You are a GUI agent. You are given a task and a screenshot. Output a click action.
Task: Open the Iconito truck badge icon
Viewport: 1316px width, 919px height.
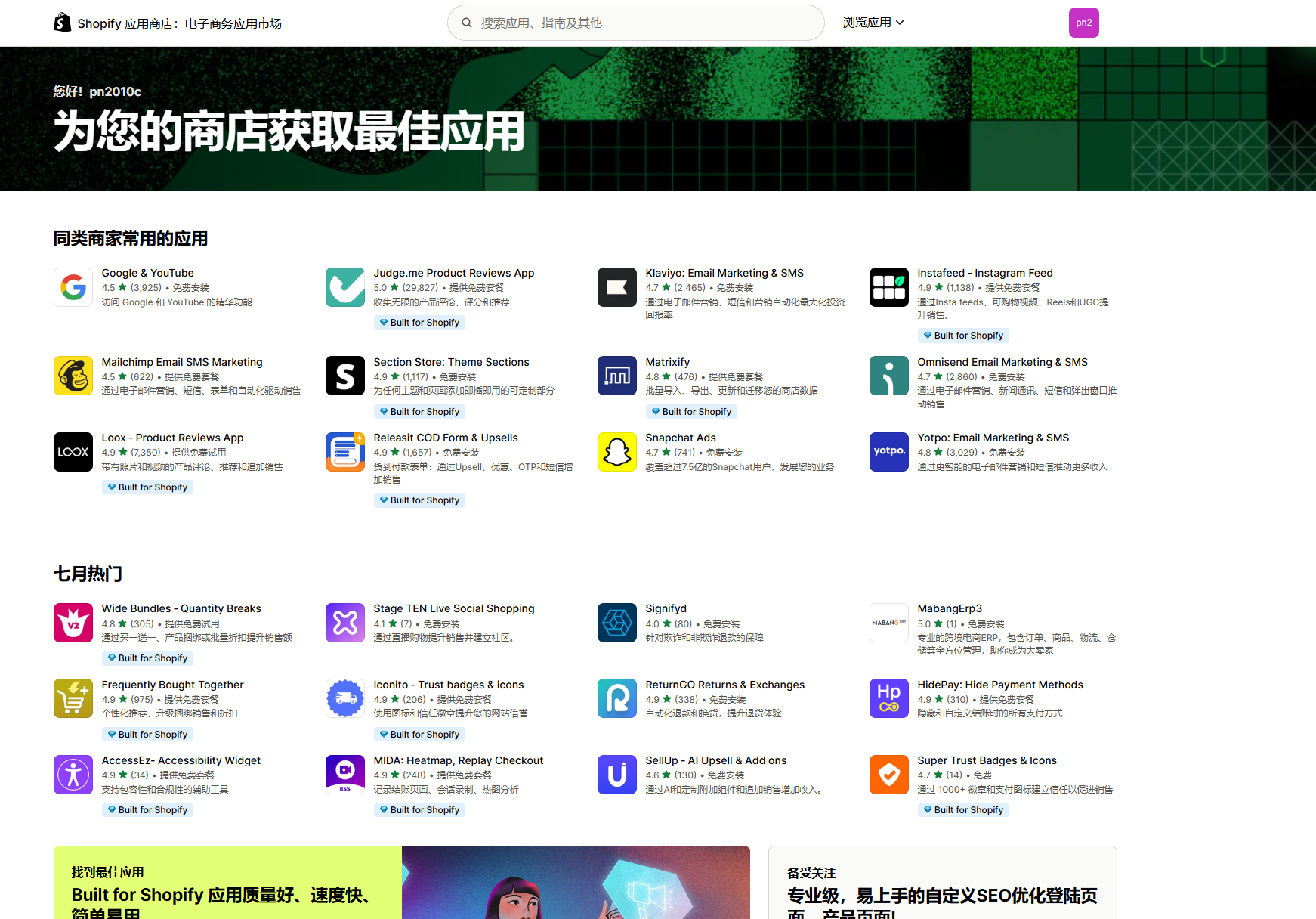(x=345, y=698)
